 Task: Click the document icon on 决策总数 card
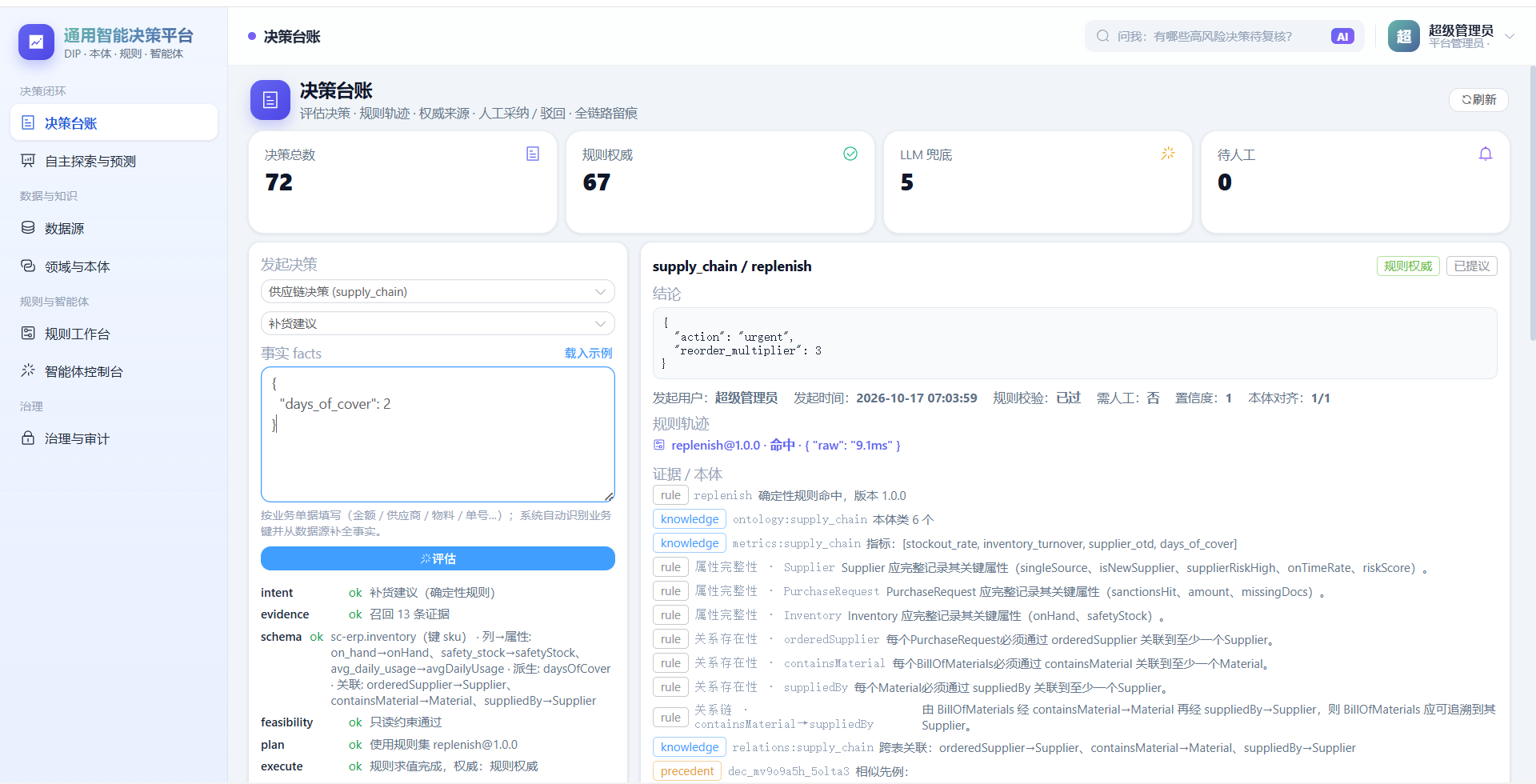(x=533, y=154)
